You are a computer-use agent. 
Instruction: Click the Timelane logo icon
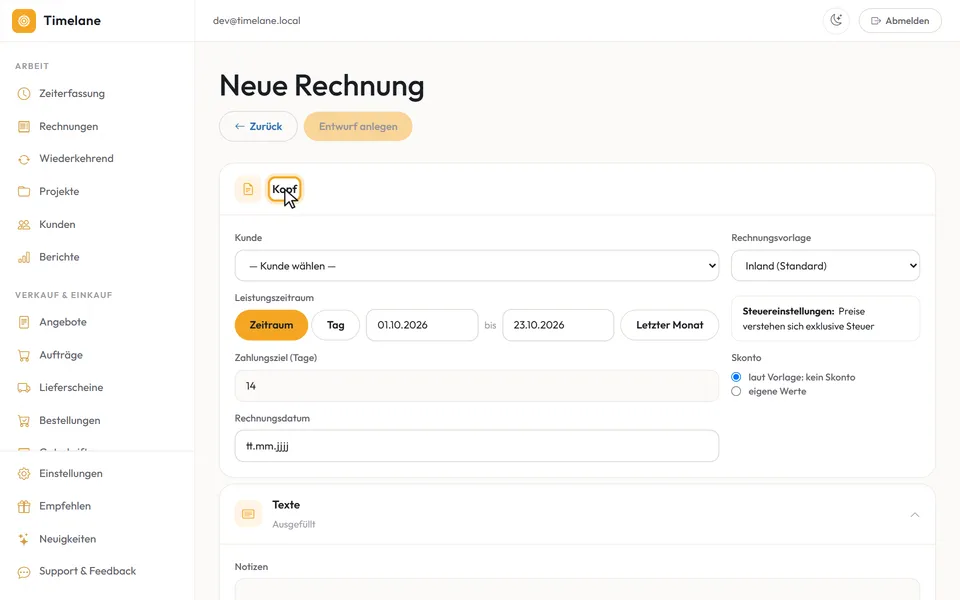coord(24,21)
